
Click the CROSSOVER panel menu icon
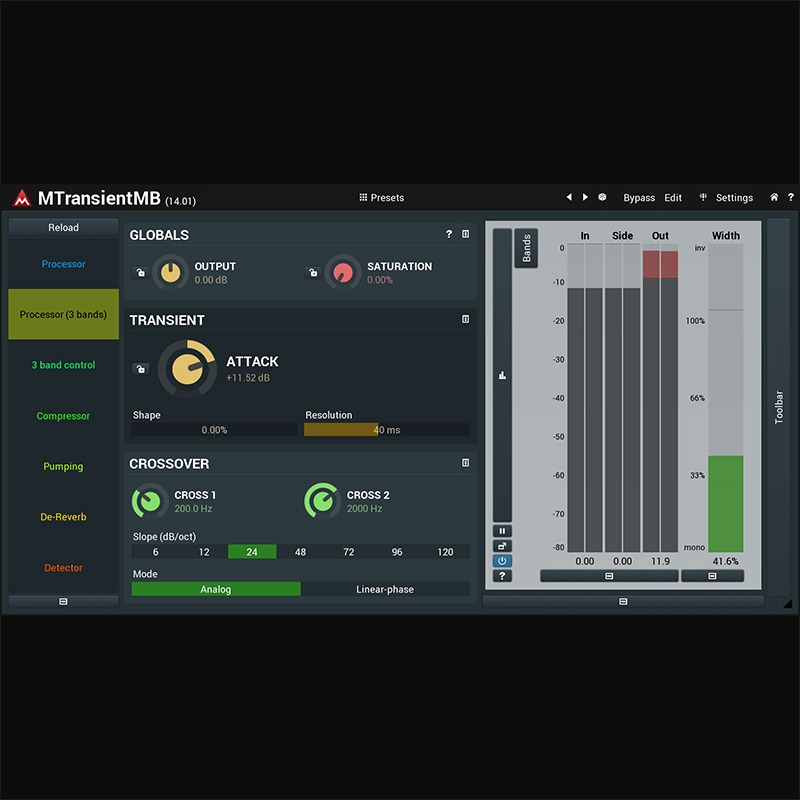[465, 463]
